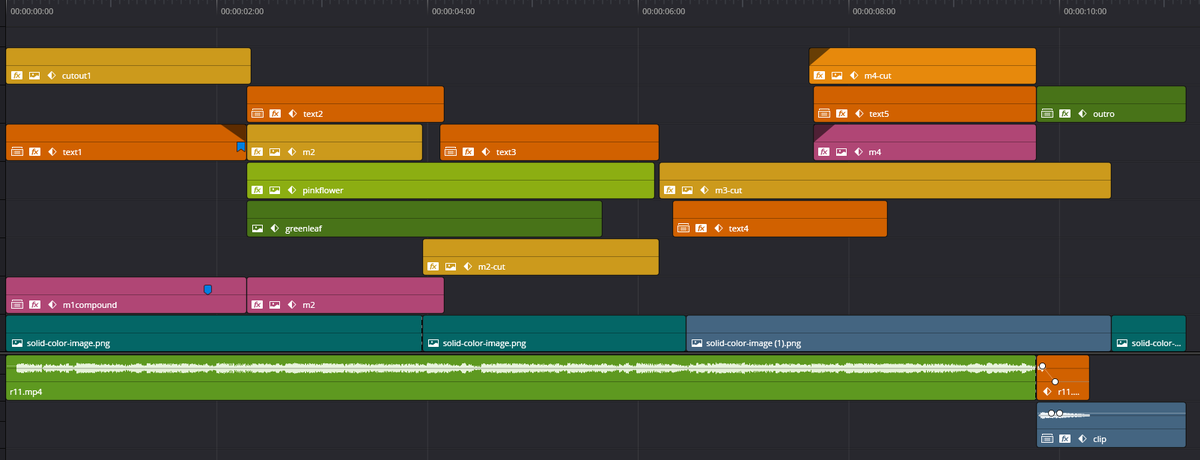
Task: Click the 00:00:08:00 timecode on ruler
Action: [x=874, y=12]
